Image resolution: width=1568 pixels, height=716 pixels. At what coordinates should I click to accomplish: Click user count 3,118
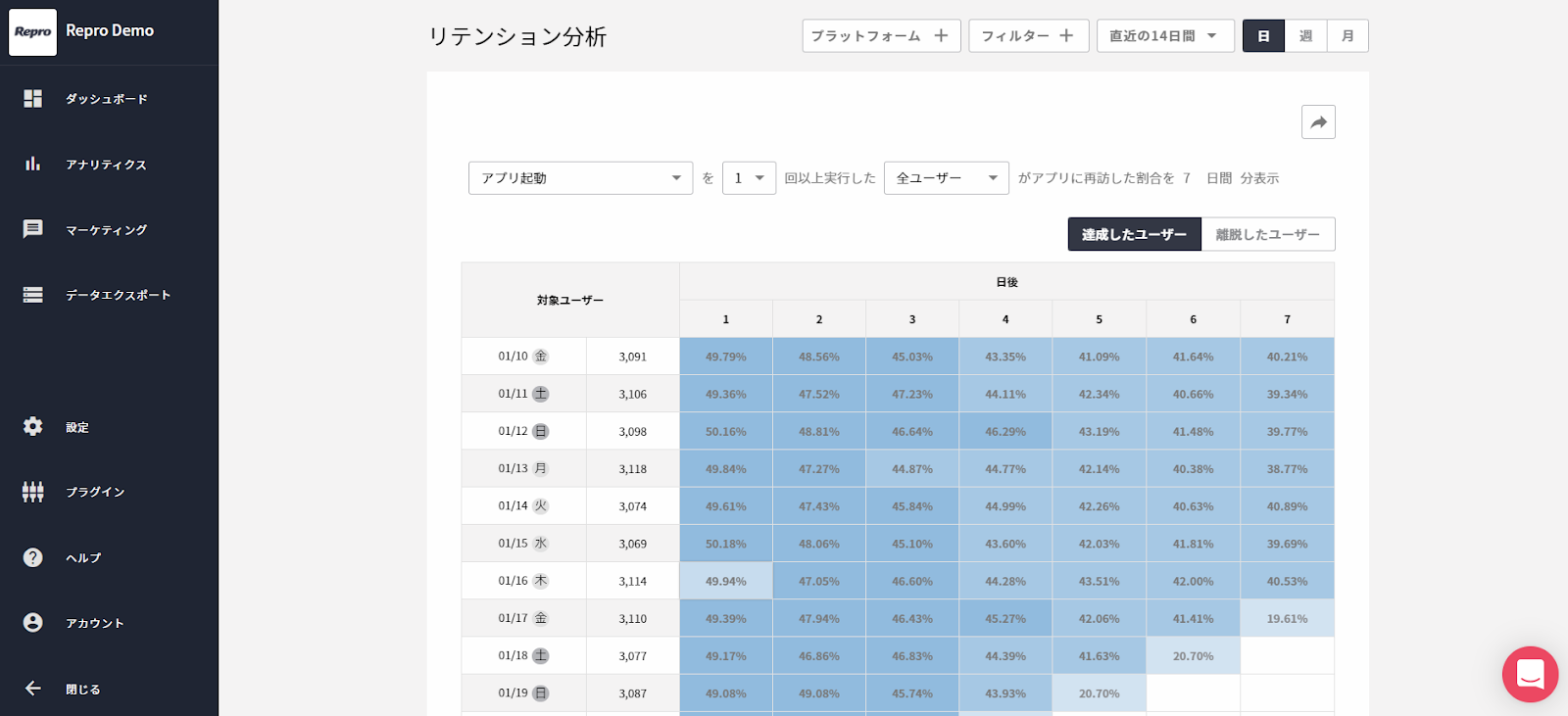pos(633,469)
